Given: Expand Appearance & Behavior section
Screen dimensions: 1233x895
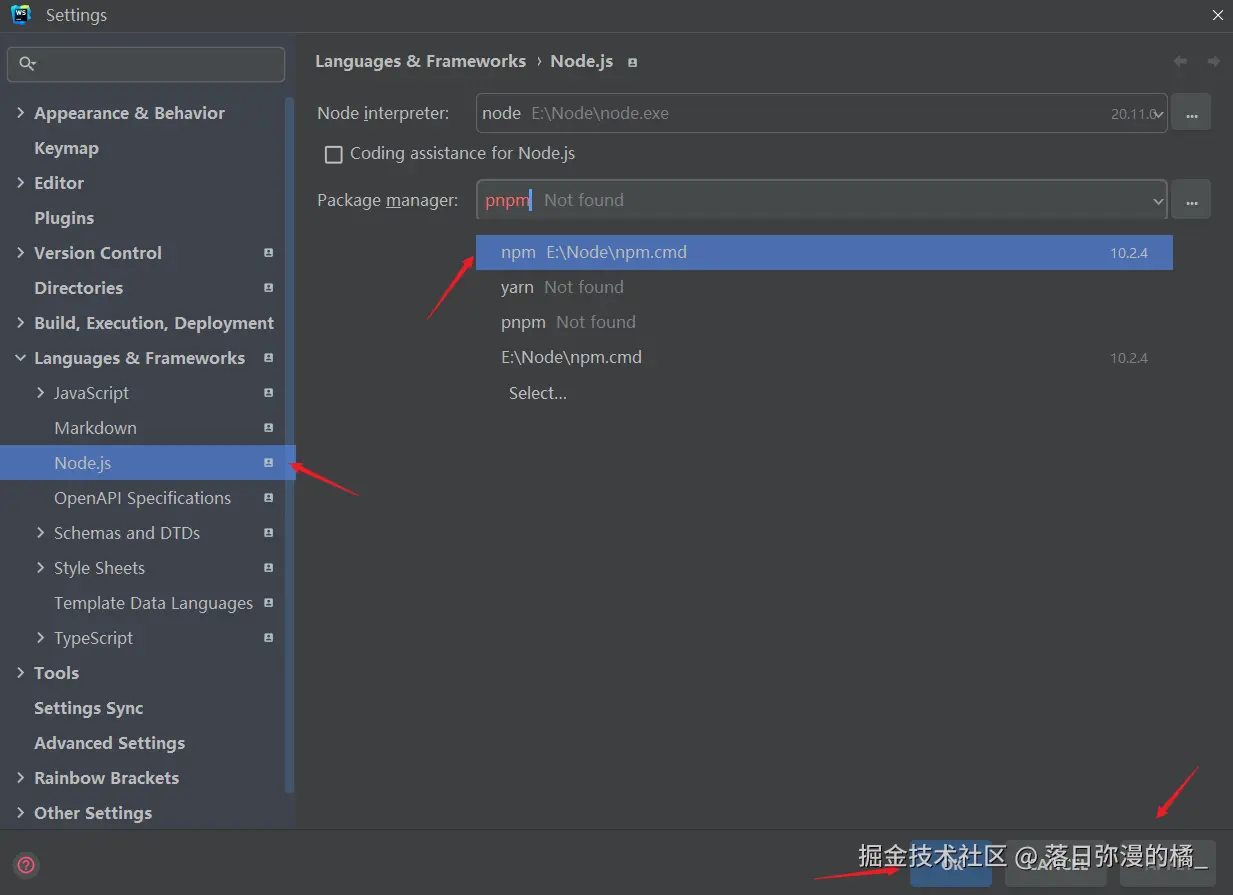Looking at the screenshot, I should pos(20,113).
